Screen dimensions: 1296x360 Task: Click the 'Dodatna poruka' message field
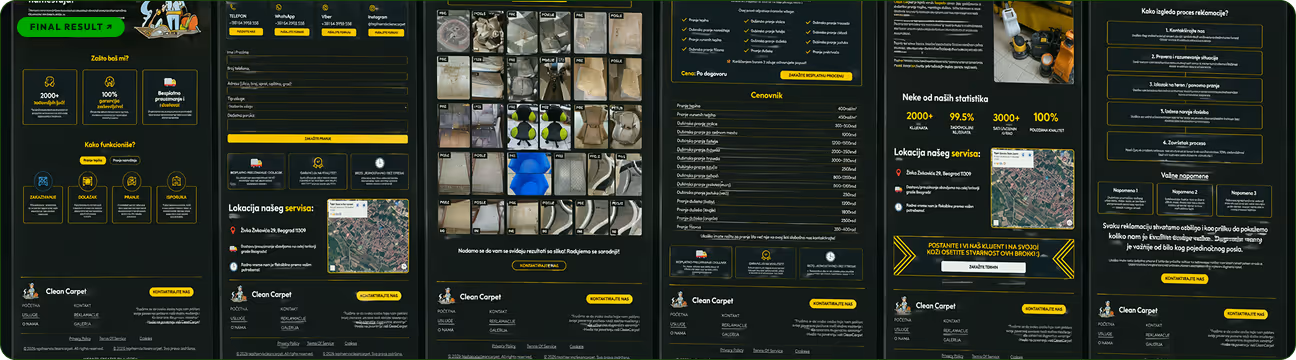pos(318,125)
